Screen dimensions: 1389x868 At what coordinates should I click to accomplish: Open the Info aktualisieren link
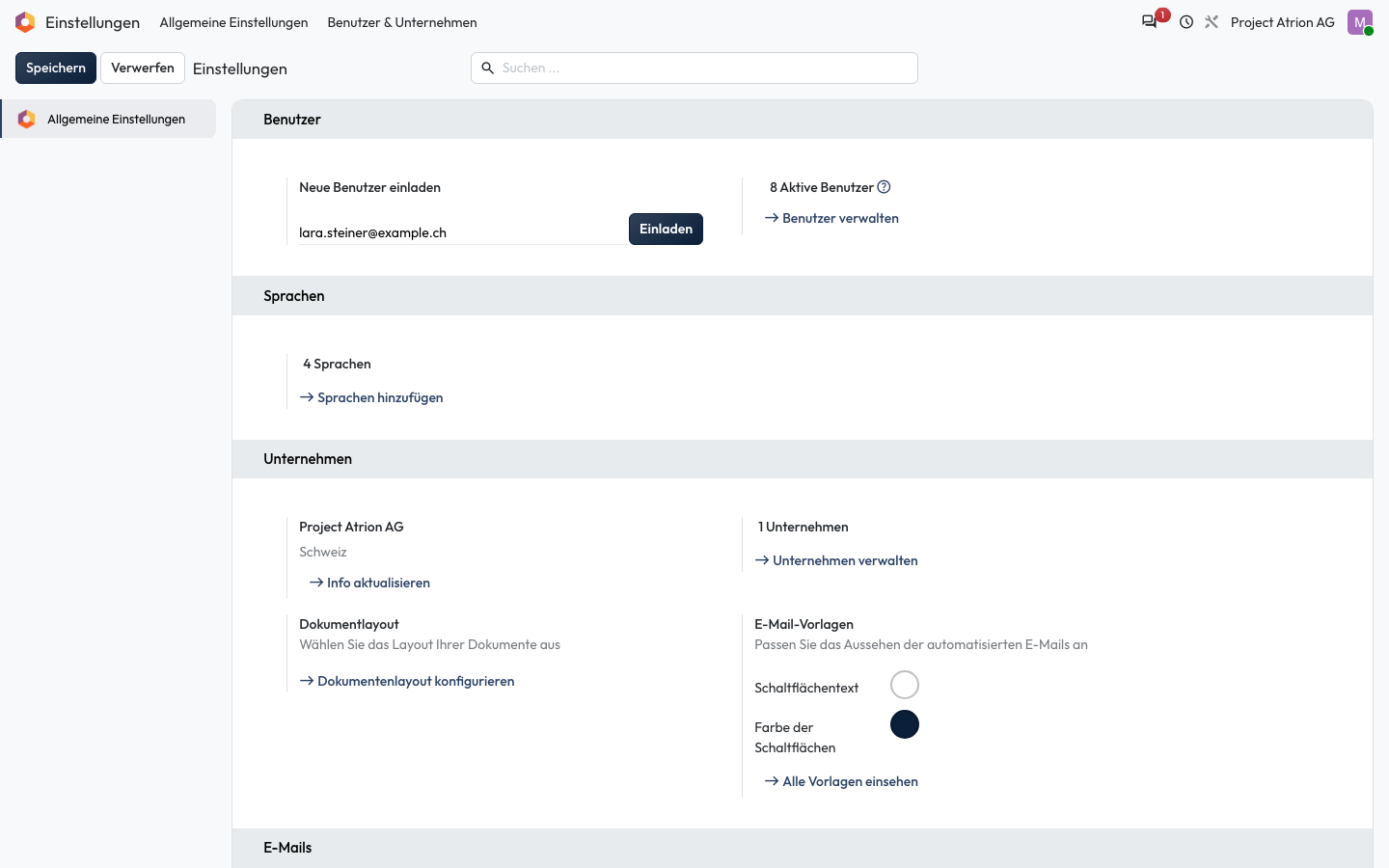[x=369, y=583]
